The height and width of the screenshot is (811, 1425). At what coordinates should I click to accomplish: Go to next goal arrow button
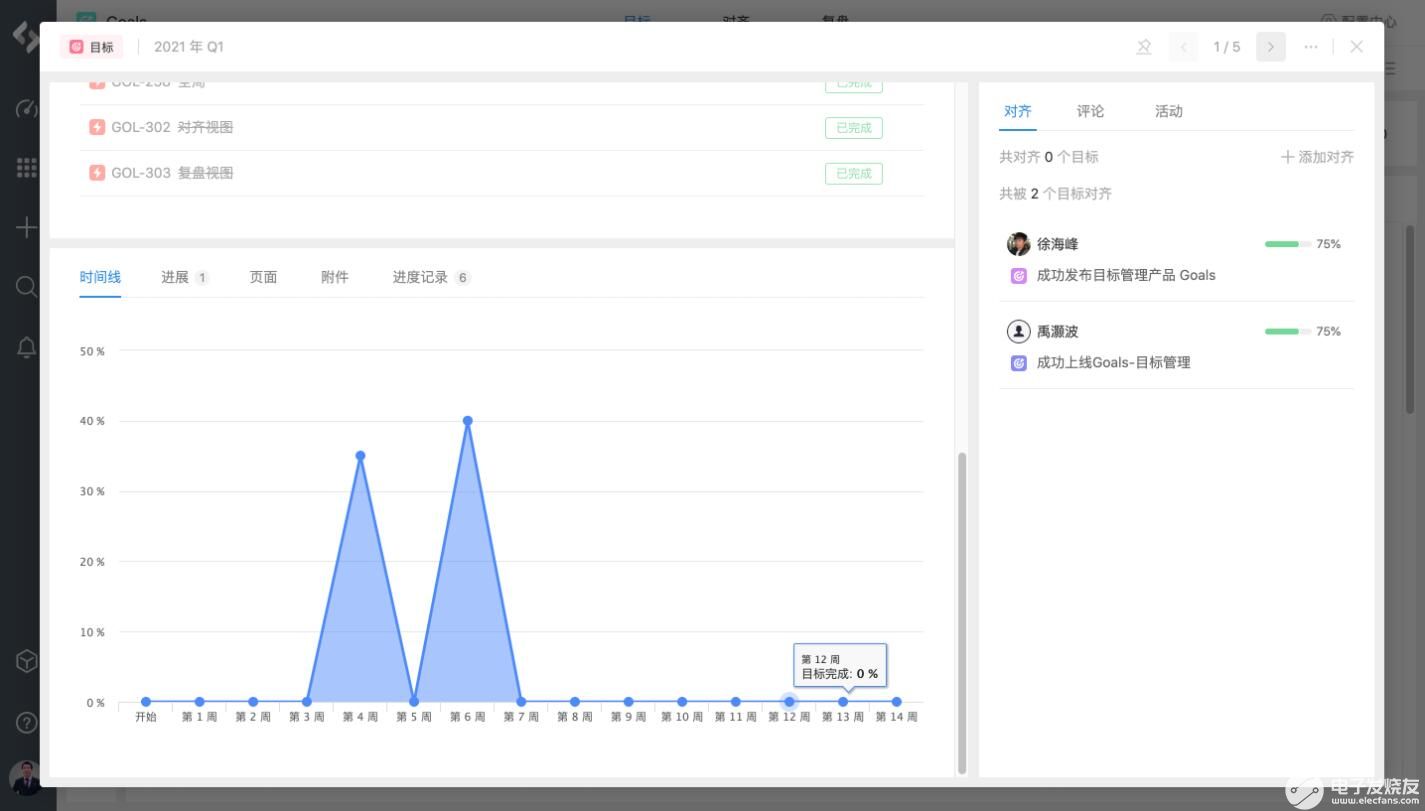coord(1271,47)
